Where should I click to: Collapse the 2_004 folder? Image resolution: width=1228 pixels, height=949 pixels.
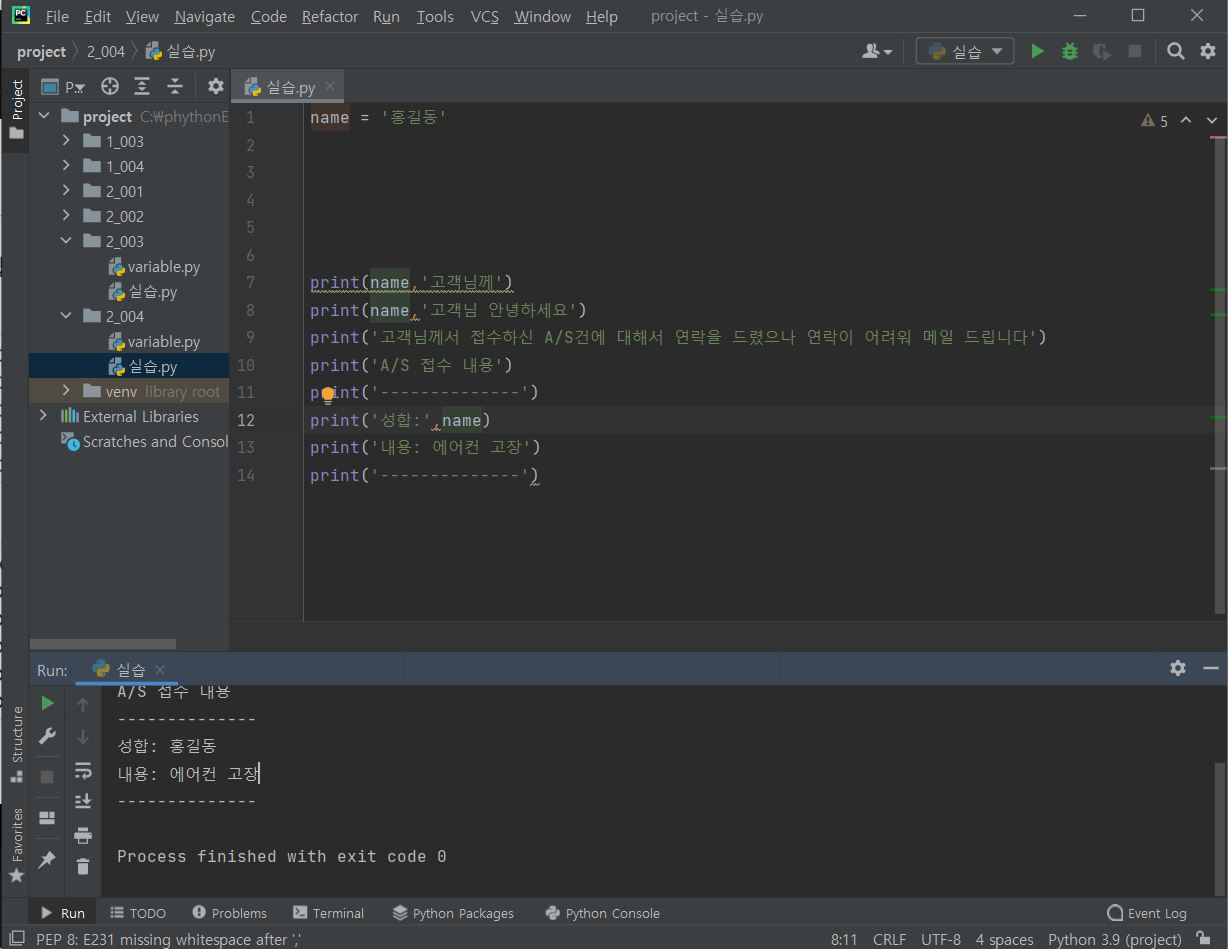click(66, 316)
